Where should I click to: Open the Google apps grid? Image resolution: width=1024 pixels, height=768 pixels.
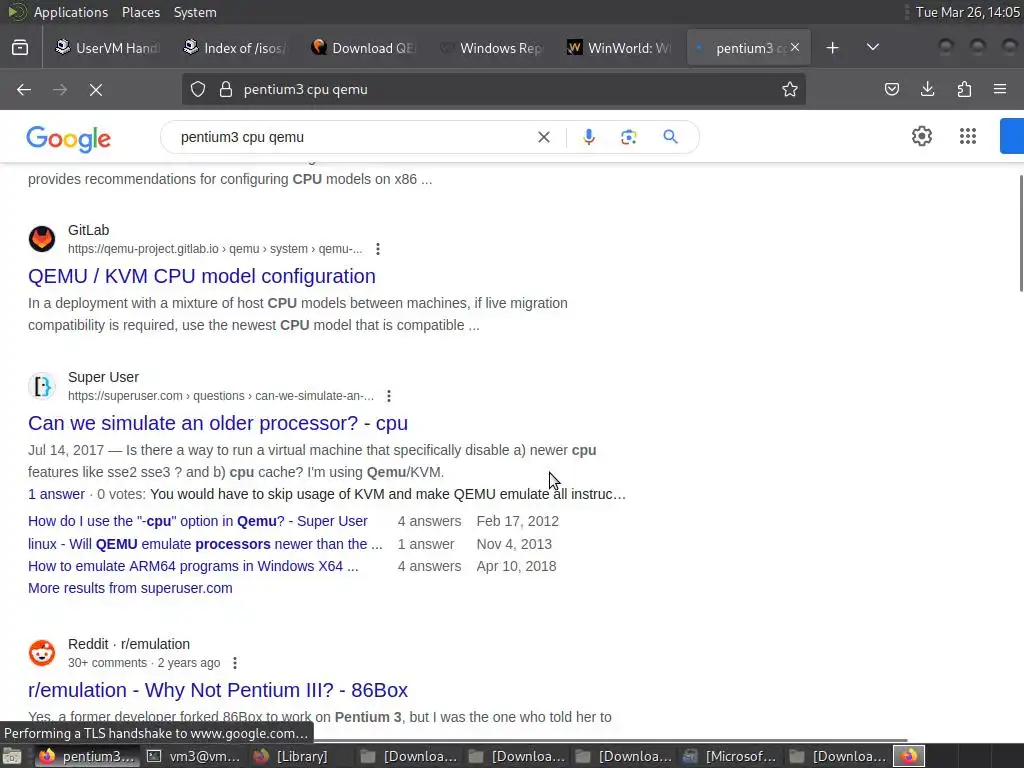click(x=968, y=136)
